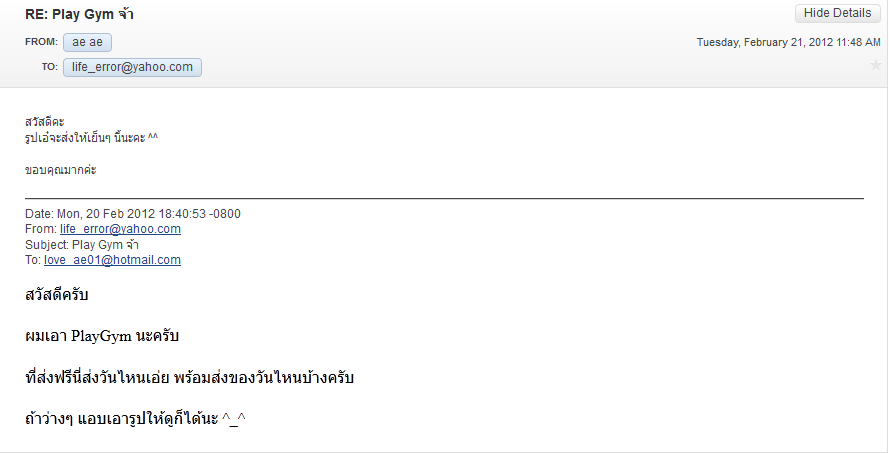This screenshot has width=889, height=453.
Task: Click the 'RE: Play Gym จ้า' subject title
Action: [79, 15]
